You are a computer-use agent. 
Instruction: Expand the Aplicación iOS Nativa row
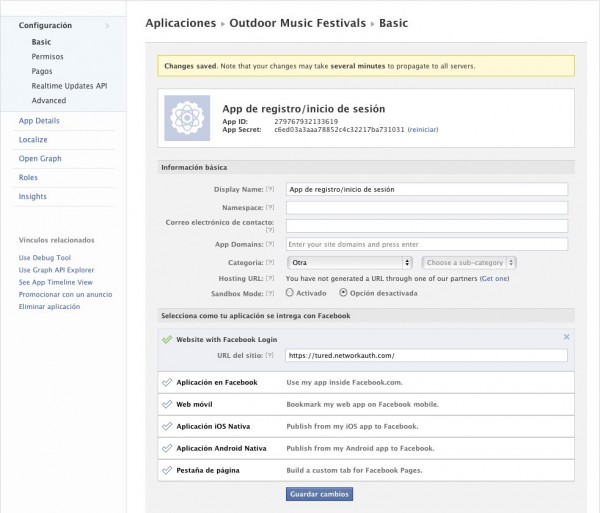(x=366, y=426)
